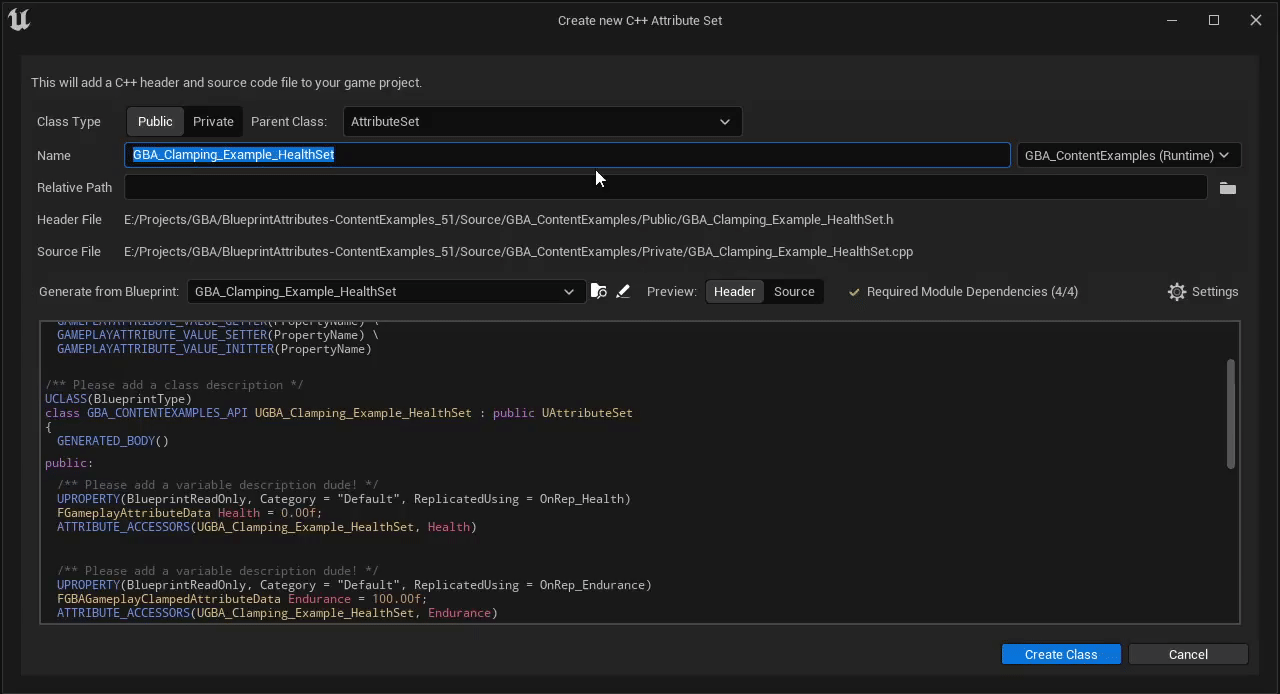Browse to the Blueprint asset in Content Browser
Image resolution: width=1280 pixels, height=694 pixels.
point(598,291)
